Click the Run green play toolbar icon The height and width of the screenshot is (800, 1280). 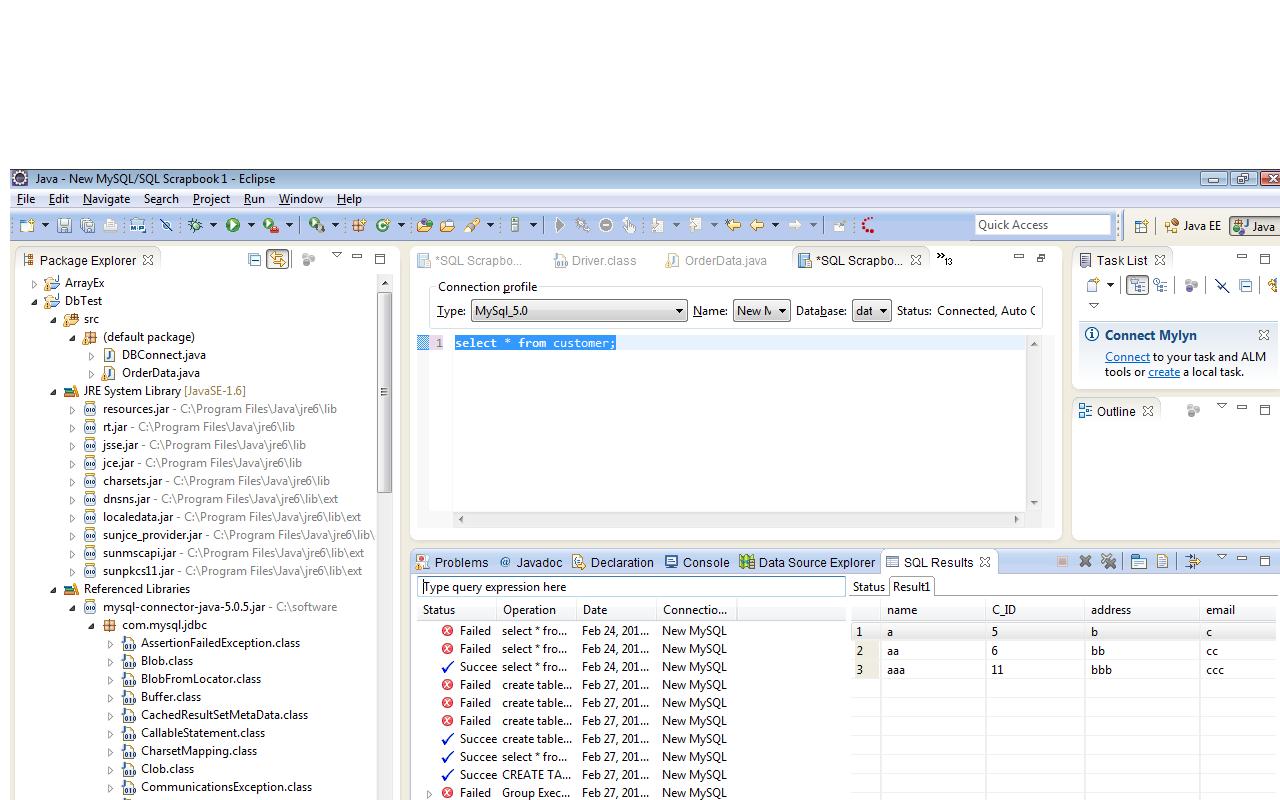pyautogui.click(x=233, y=226)
